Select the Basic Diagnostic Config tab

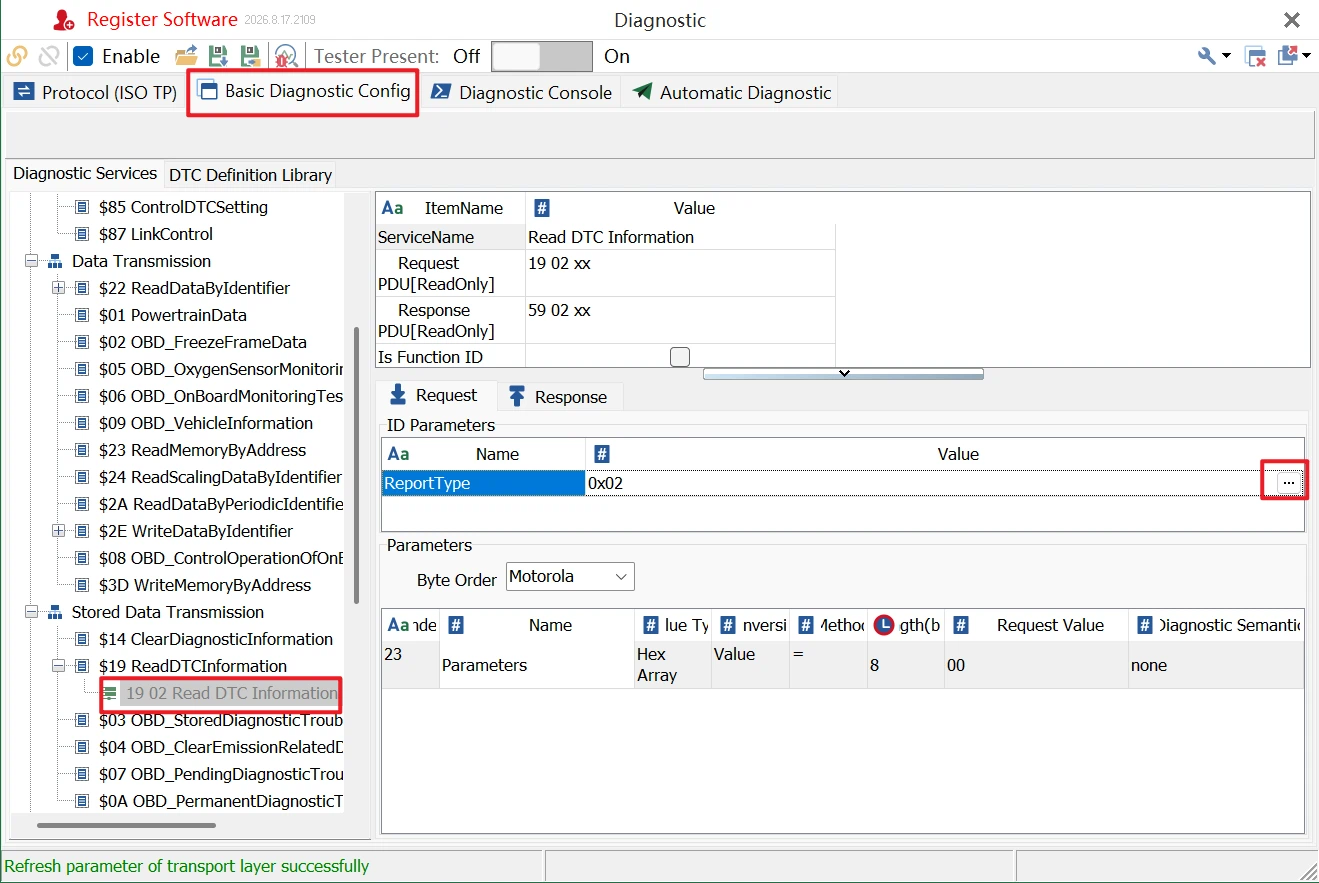[304, 92]
